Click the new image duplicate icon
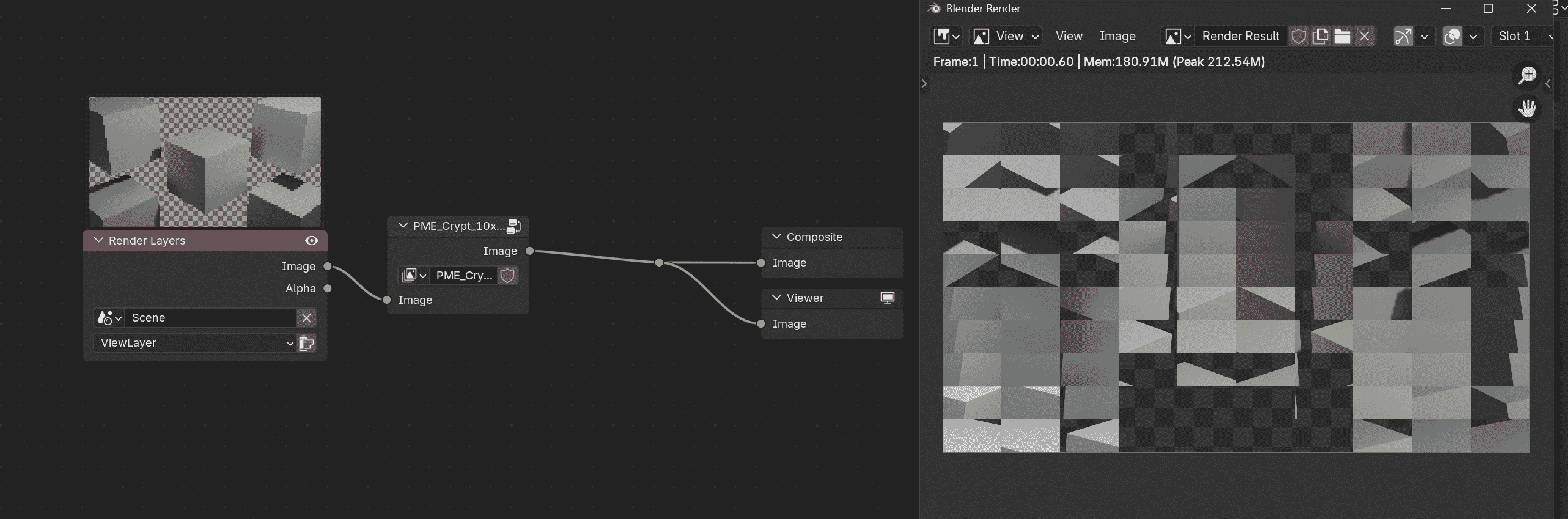The image size is (1568, 519). click(1320, 36)
